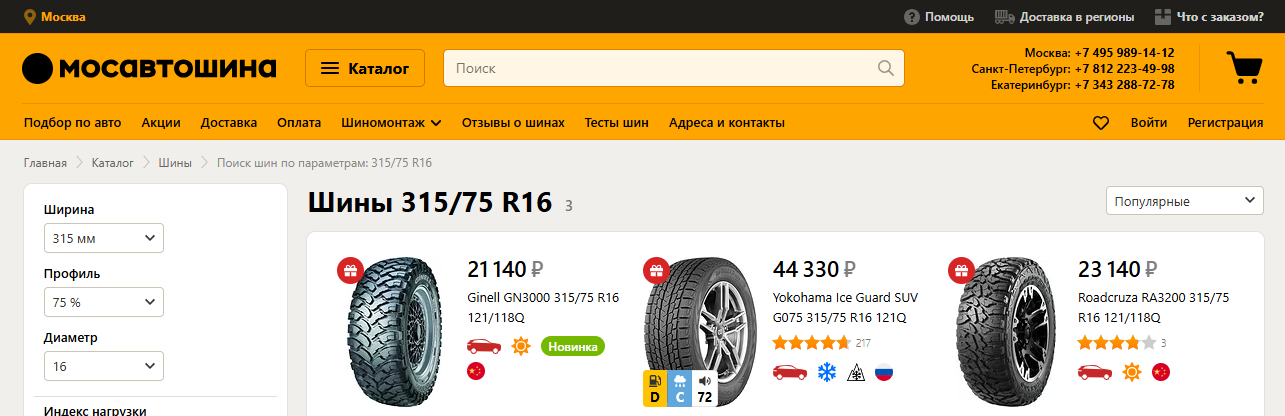This screenshot has height=416, width=1285.
Task: Click the wet grip C label on Yokohama
Action: (679, 388)
